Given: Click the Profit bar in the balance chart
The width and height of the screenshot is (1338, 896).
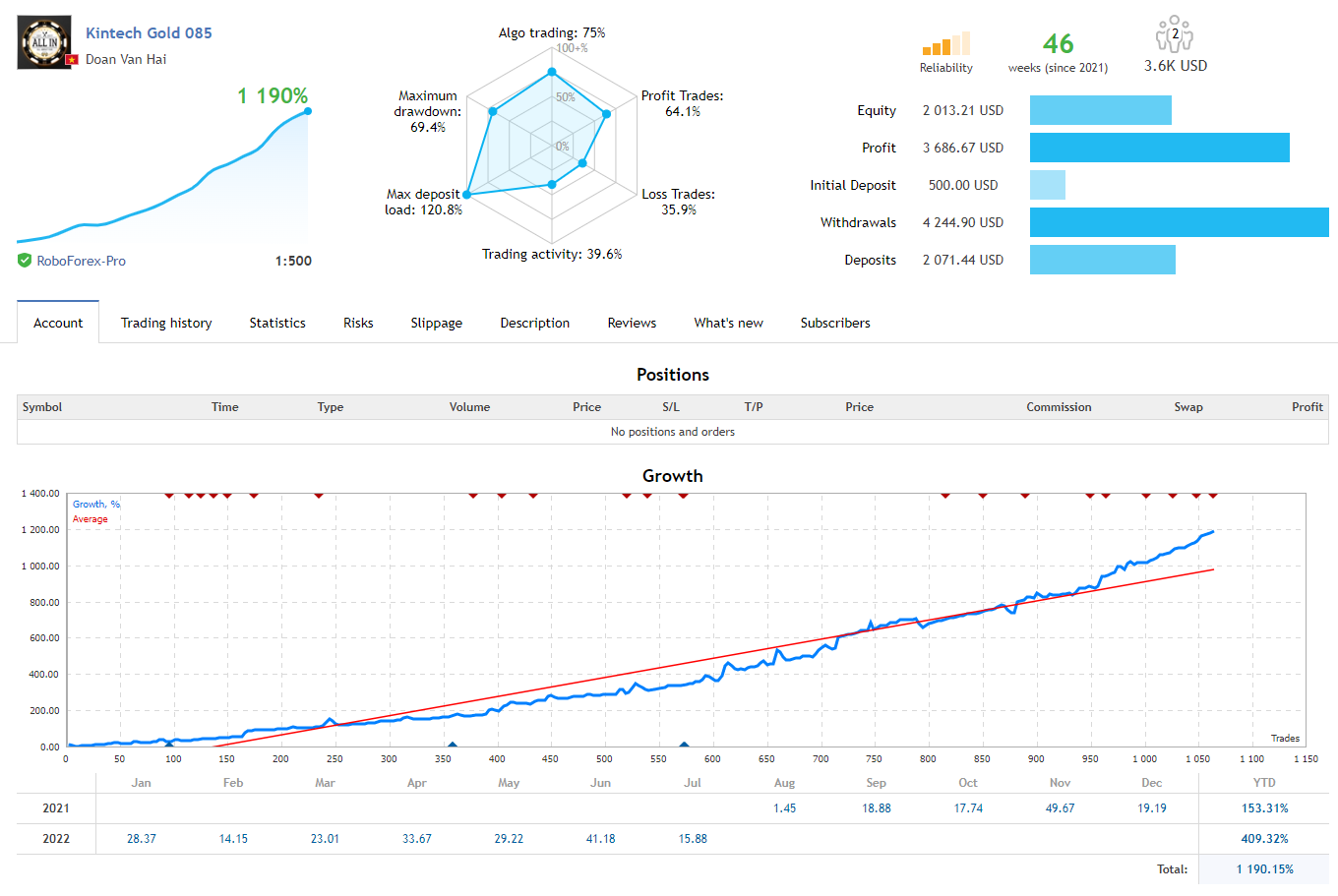Looking at the screenshot, I should coord(1160,148).
